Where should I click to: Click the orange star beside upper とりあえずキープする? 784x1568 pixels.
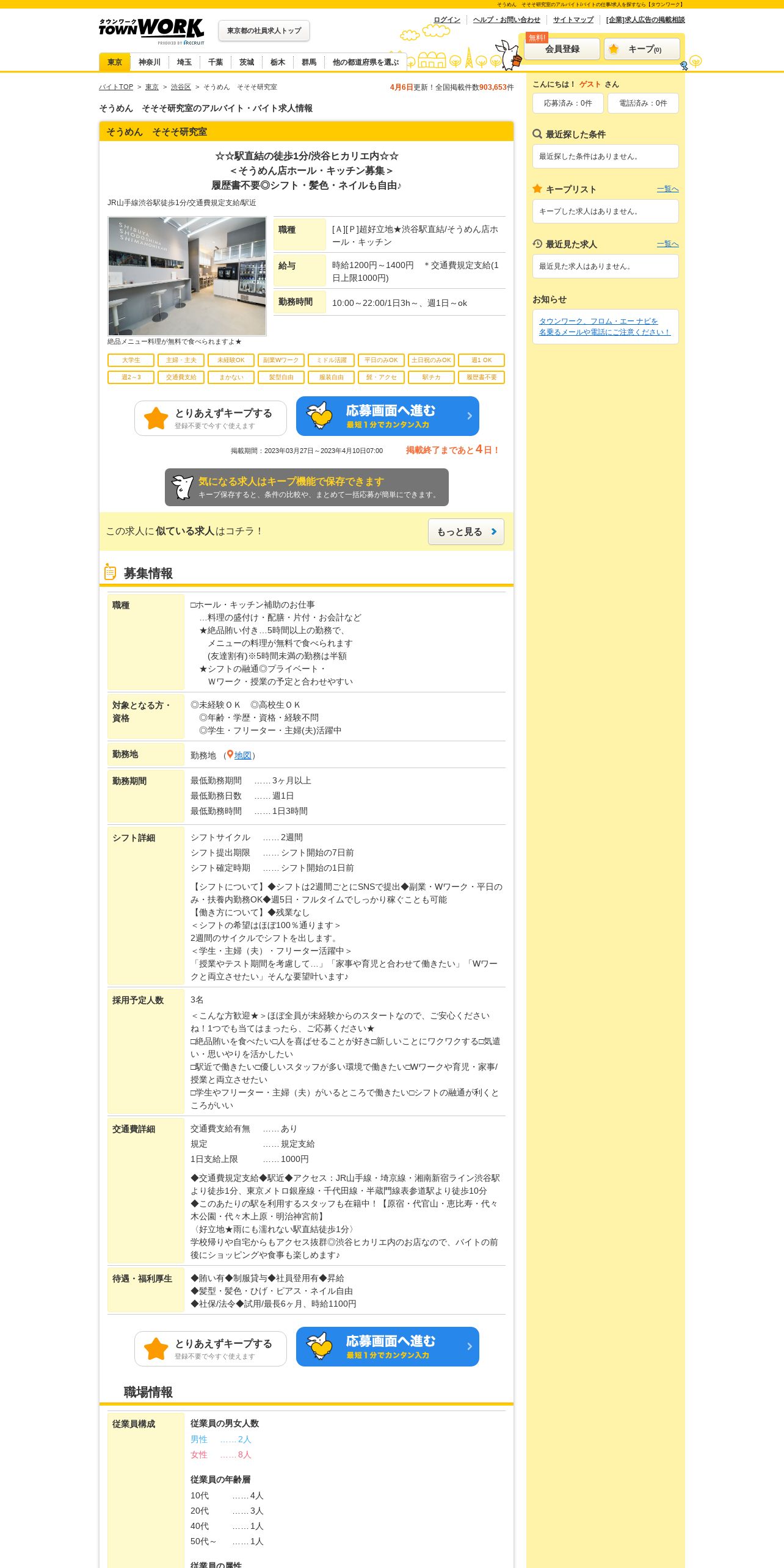[156, 418]
